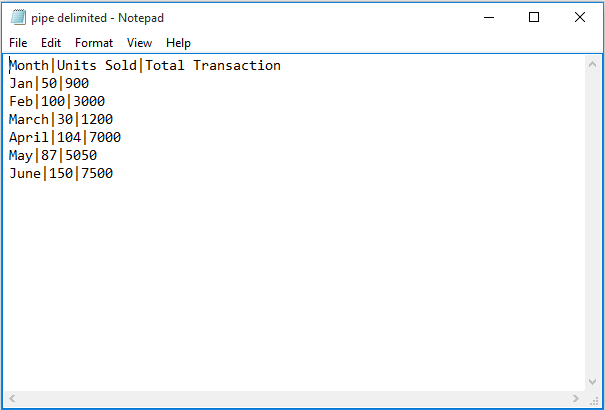
Task: Close the Notepad window
Action: 580,18
